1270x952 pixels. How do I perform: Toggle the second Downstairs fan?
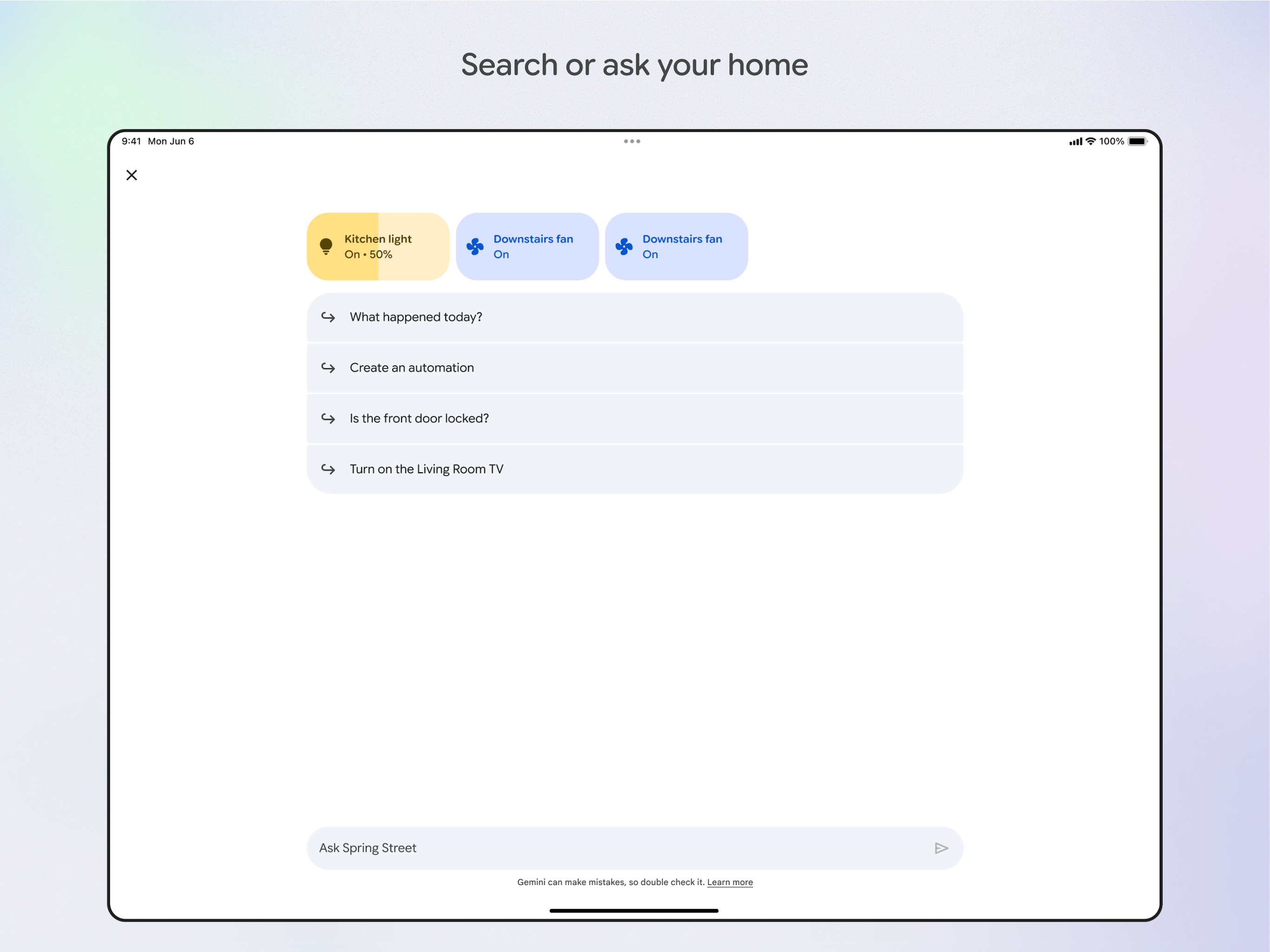[676, 246]
